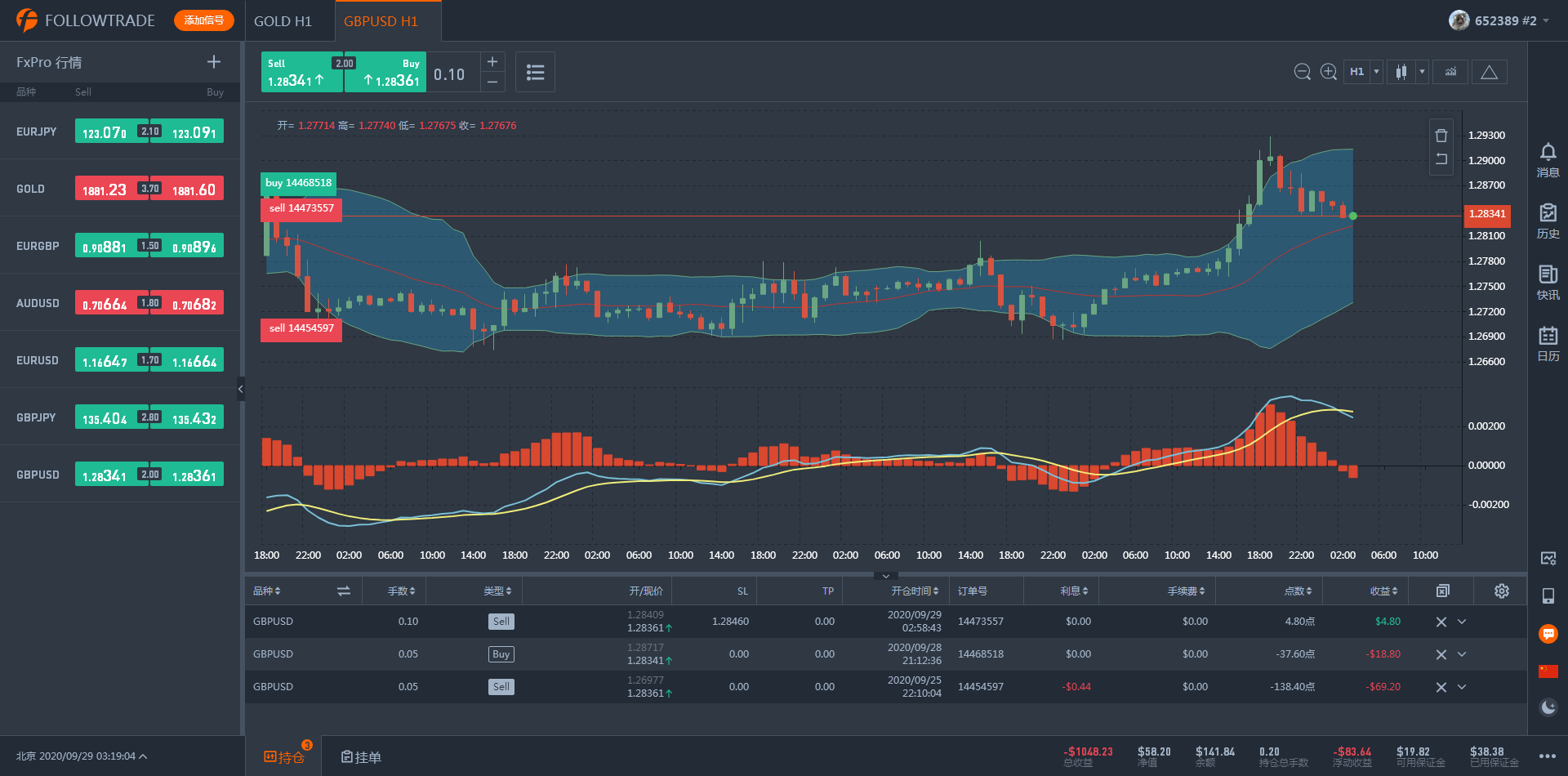Open positions table settings gear

[x=1501, y=591]
